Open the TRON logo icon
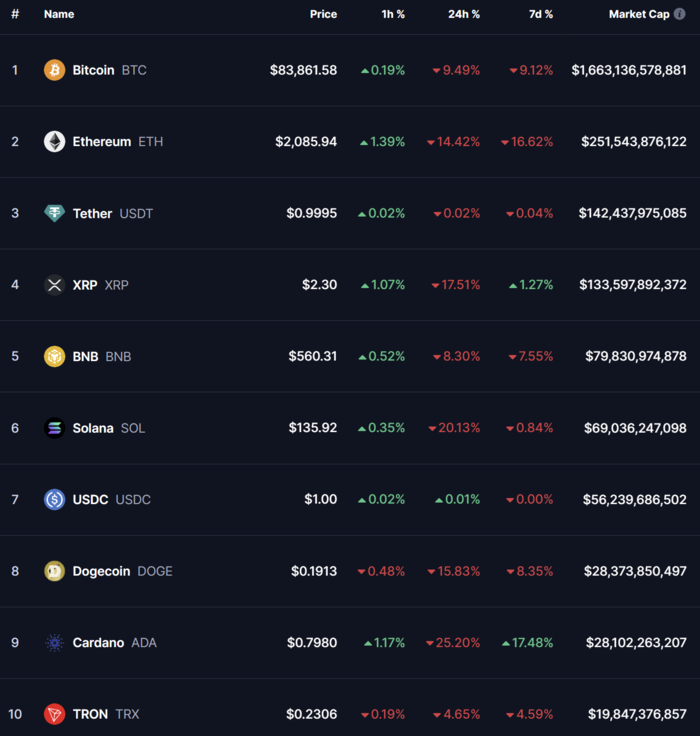Viewport: 700px width, 736px height. pos(54,714)
